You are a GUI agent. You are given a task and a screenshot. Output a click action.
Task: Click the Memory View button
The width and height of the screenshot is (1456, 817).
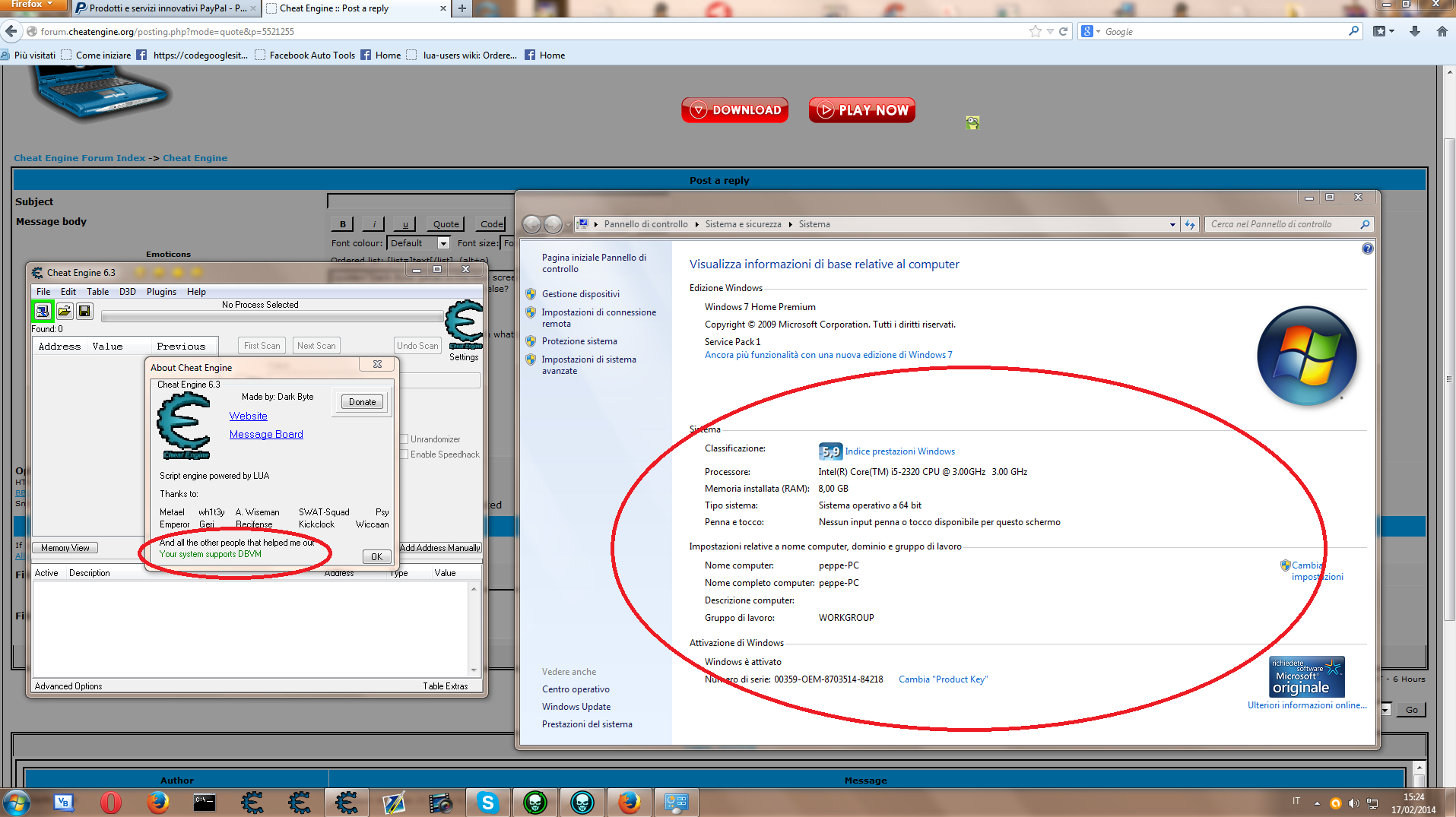(65, 548)
